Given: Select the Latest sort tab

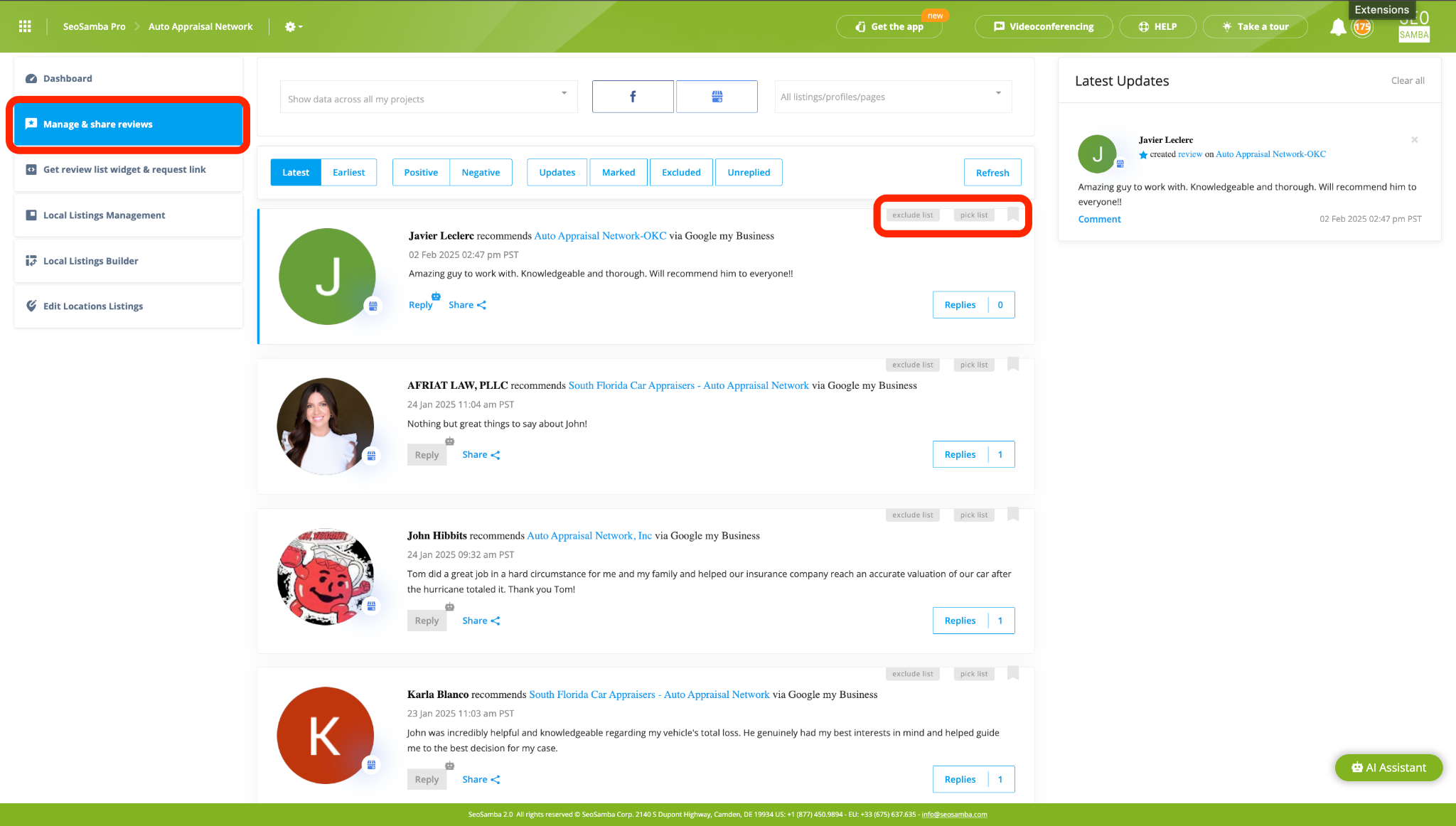Looking at the screenshot, I should pyautogui.click(x=296, y=172).
